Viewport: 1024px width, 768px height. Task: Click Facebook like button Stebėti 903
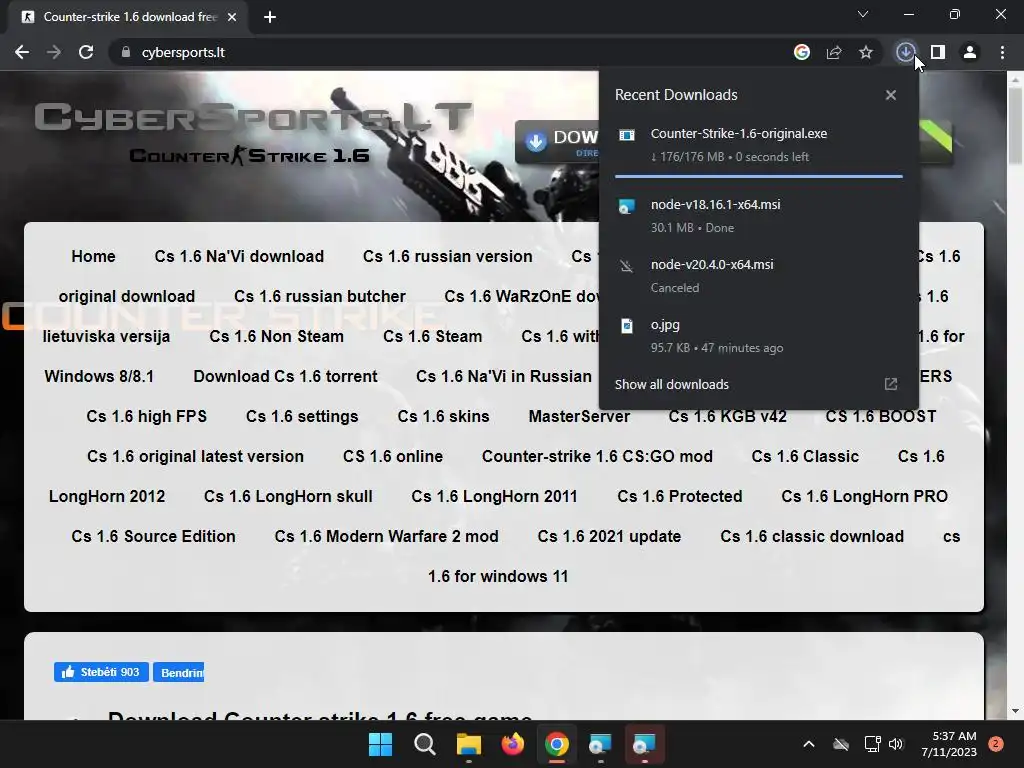101,672
